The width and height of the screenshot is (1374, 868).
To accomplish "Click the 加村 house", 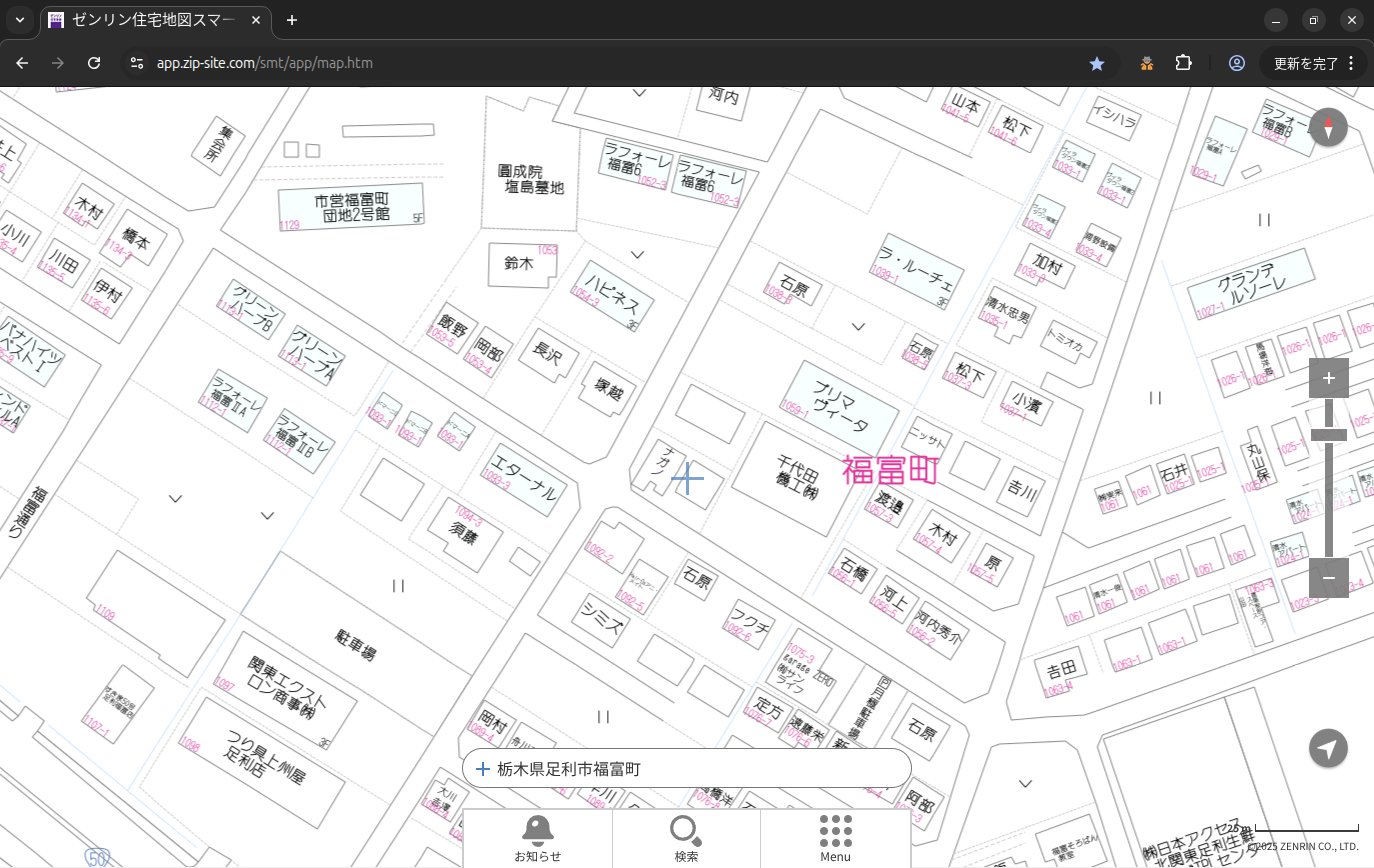I will [1046, 265].
